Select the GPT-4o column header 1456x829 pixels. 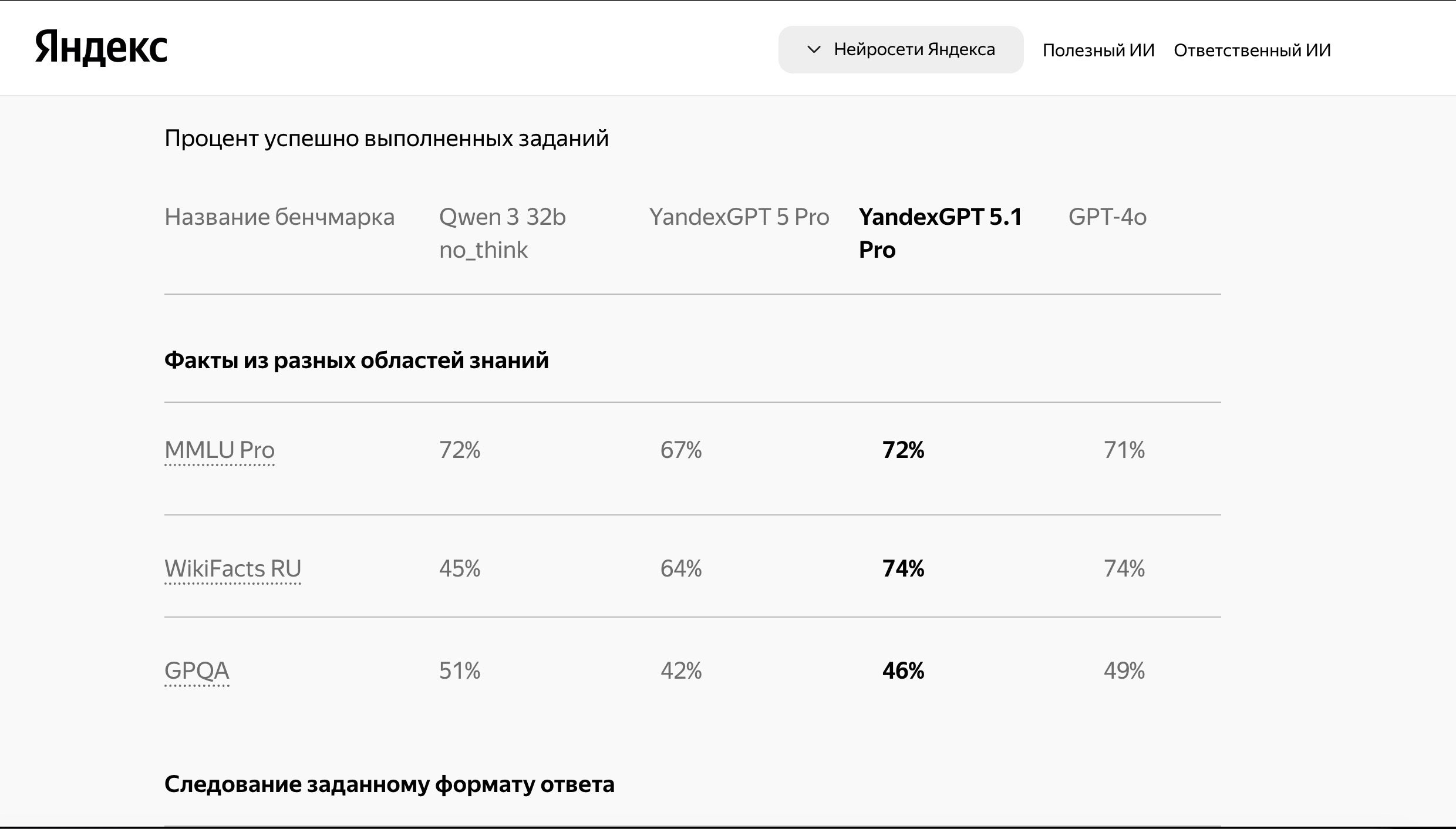(1107, 217)
